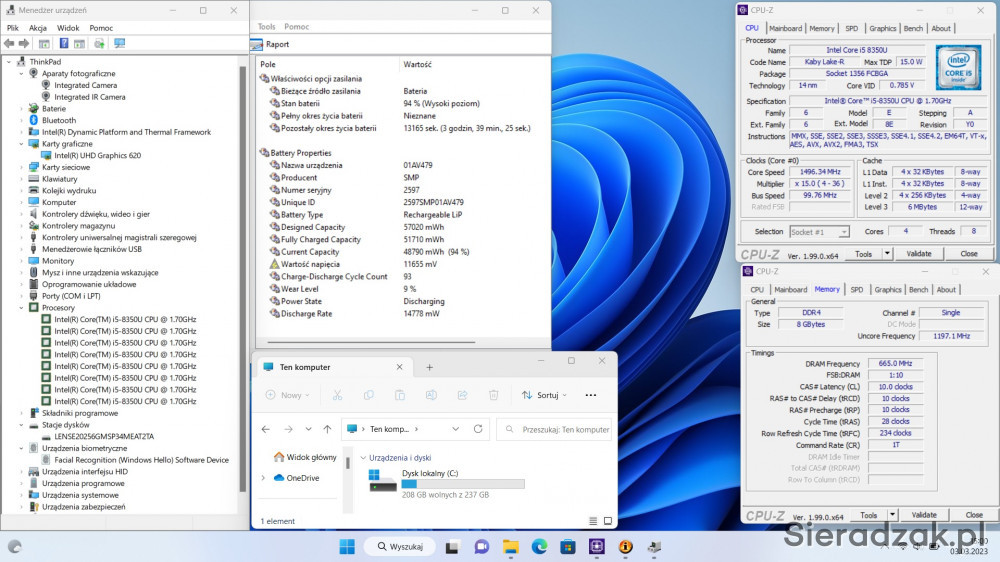Open Widok główny in Explorer sidebar
Viewport: 1000px width, 562px height.
click(x=305, y=457)
